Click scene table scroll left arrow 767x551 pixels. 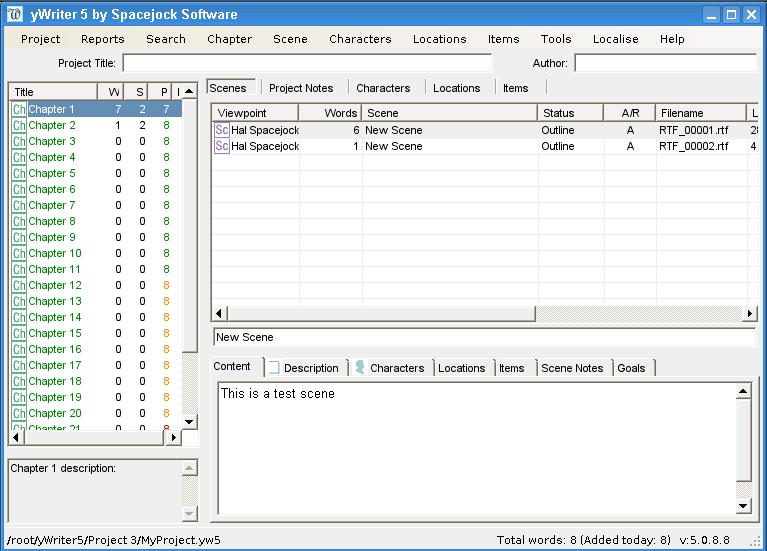pyautogui.click(x=219, y=313)
